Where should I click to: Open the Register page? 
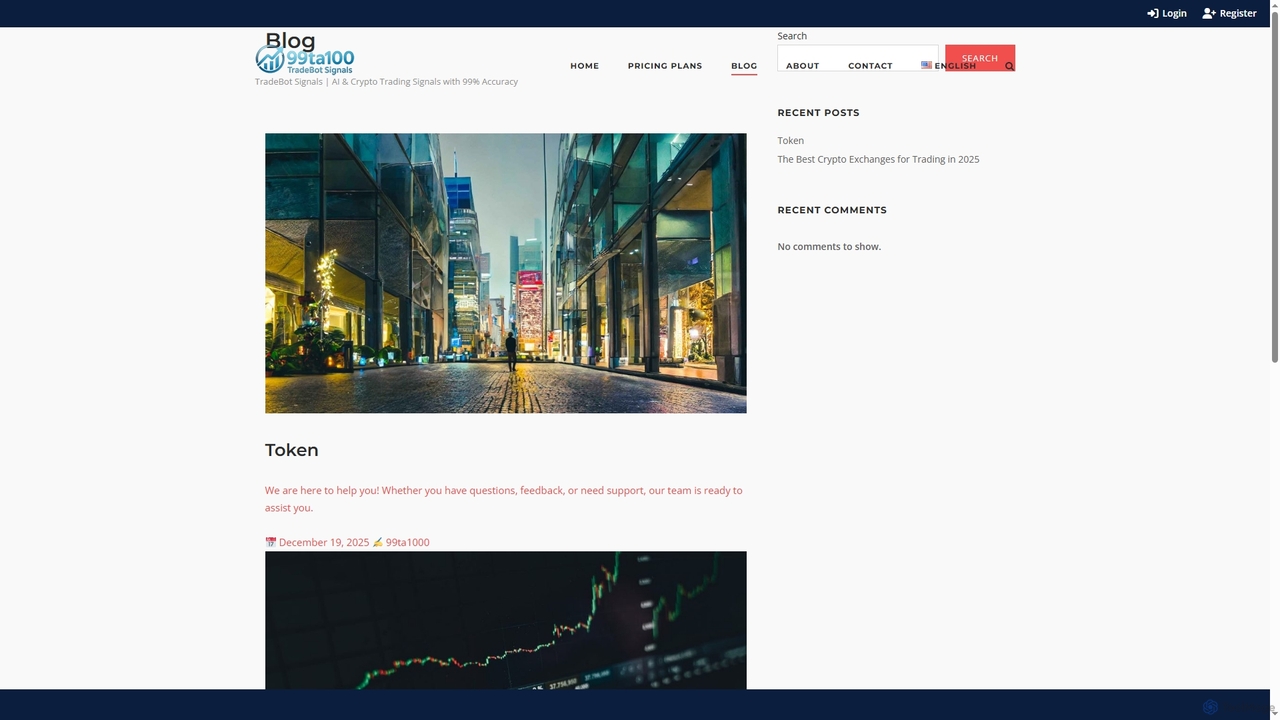click(x=1229, y=13)
